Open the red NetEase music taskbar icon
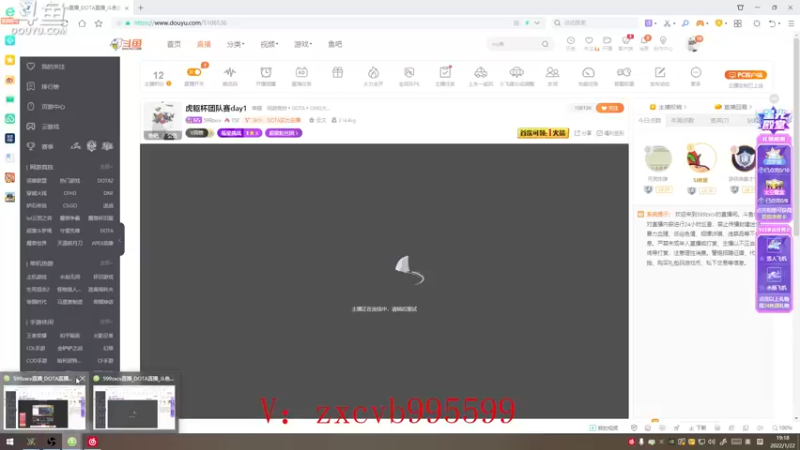This screenshot has width=800, height=450. [92, 442]
